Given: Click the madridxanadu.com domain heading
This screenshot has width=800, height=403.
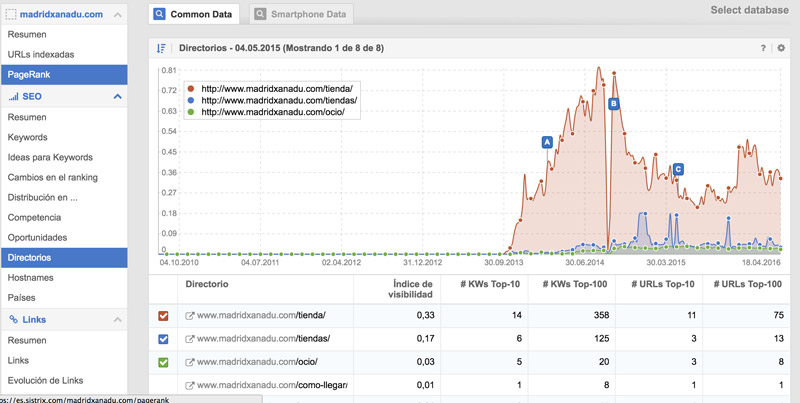Looking at the screenshot, I should (61, 15).
